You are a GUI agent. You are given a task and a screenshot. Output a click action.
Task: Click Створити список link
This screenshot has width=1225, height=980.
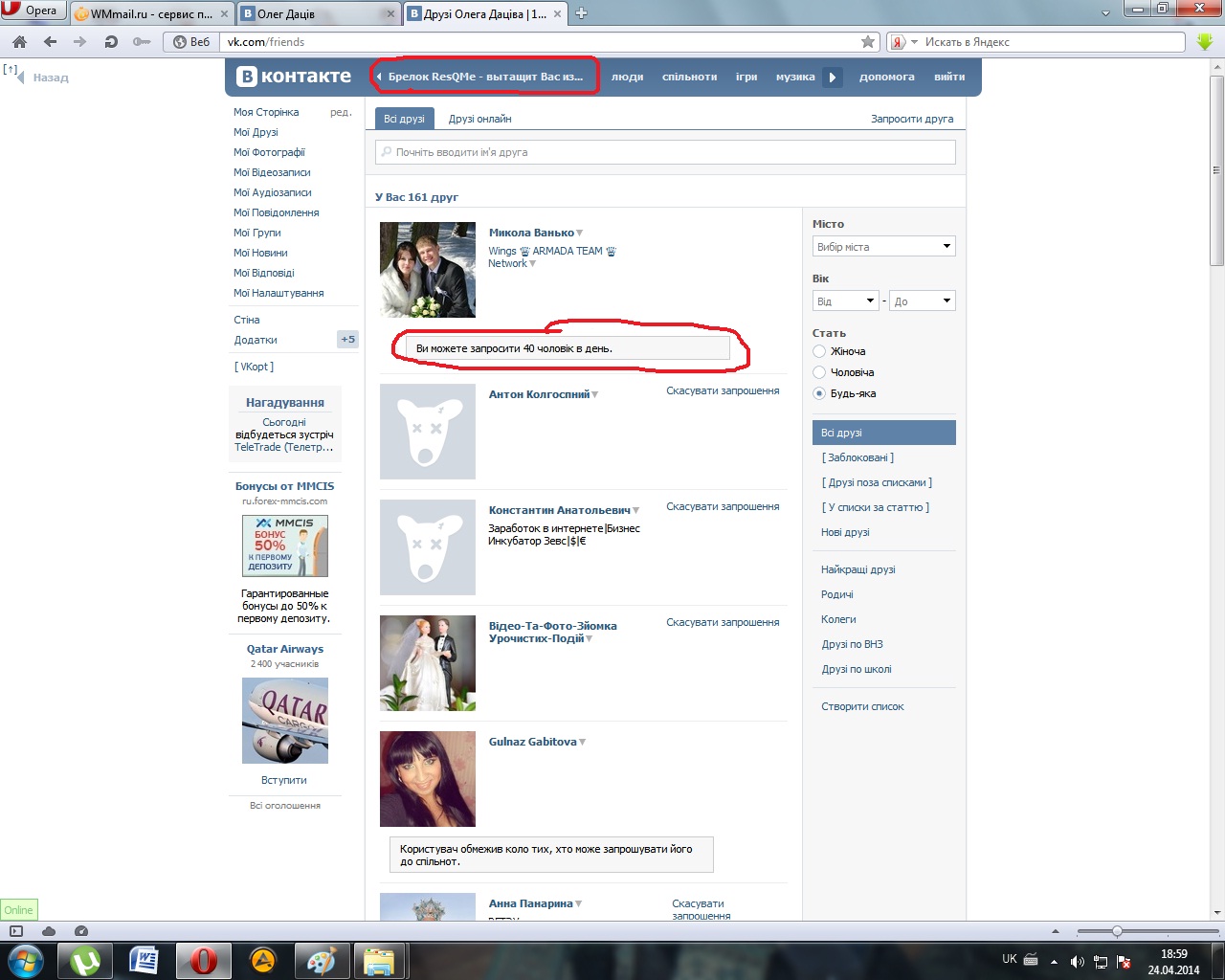[x=862, y=706]
